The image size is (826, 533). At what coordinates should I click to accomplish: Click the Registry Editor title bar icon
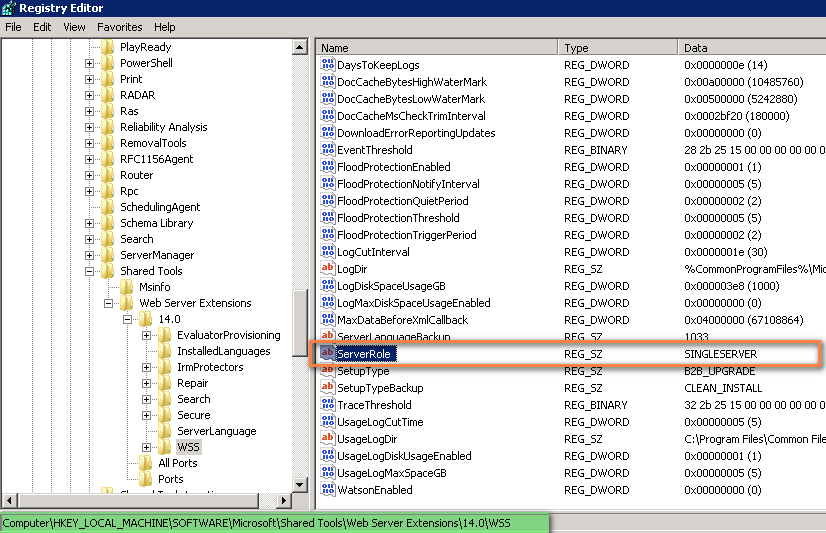pos(9,8)
